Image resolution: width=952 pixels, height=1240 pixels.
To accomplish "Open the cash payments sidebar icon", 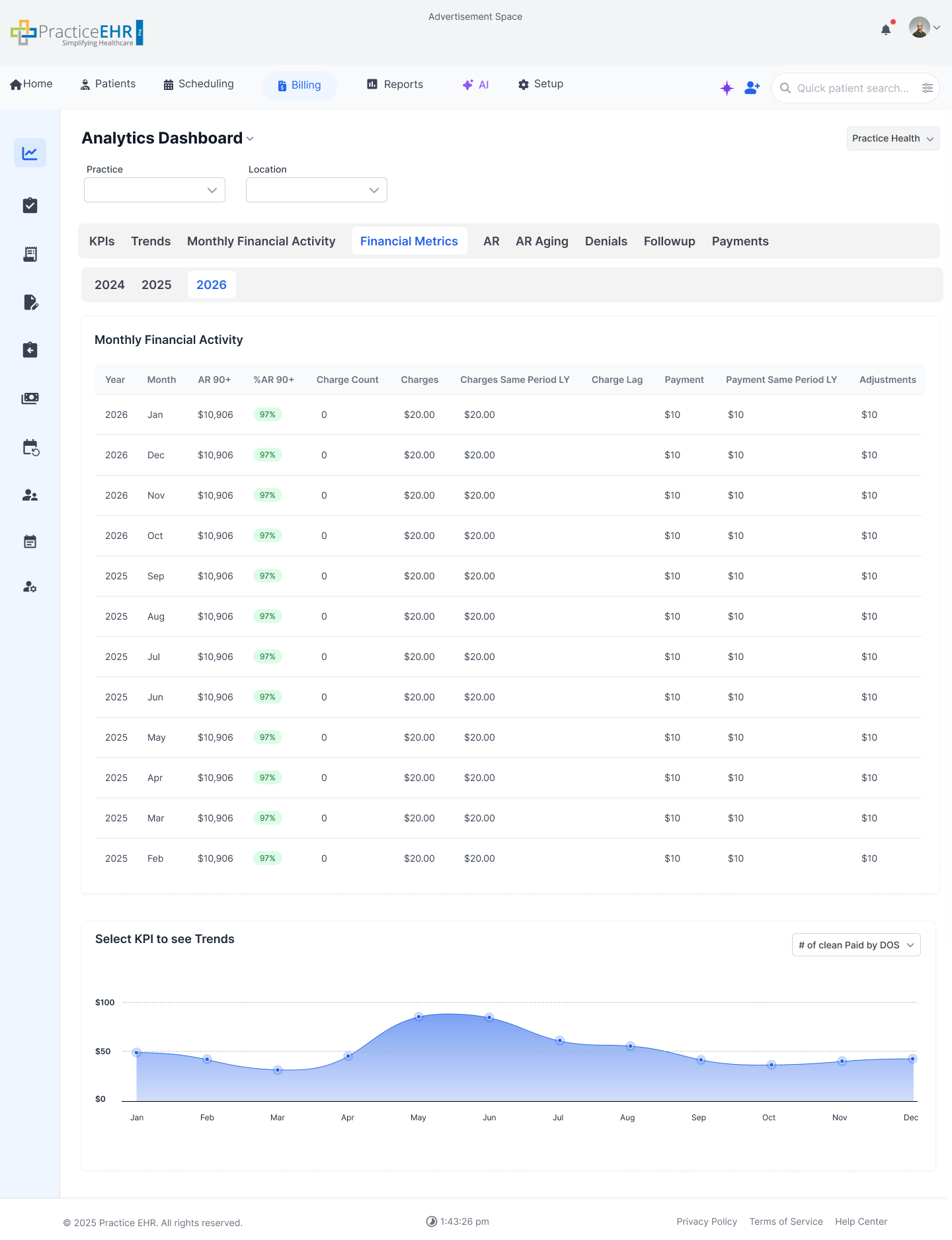I will pos(30,398).
